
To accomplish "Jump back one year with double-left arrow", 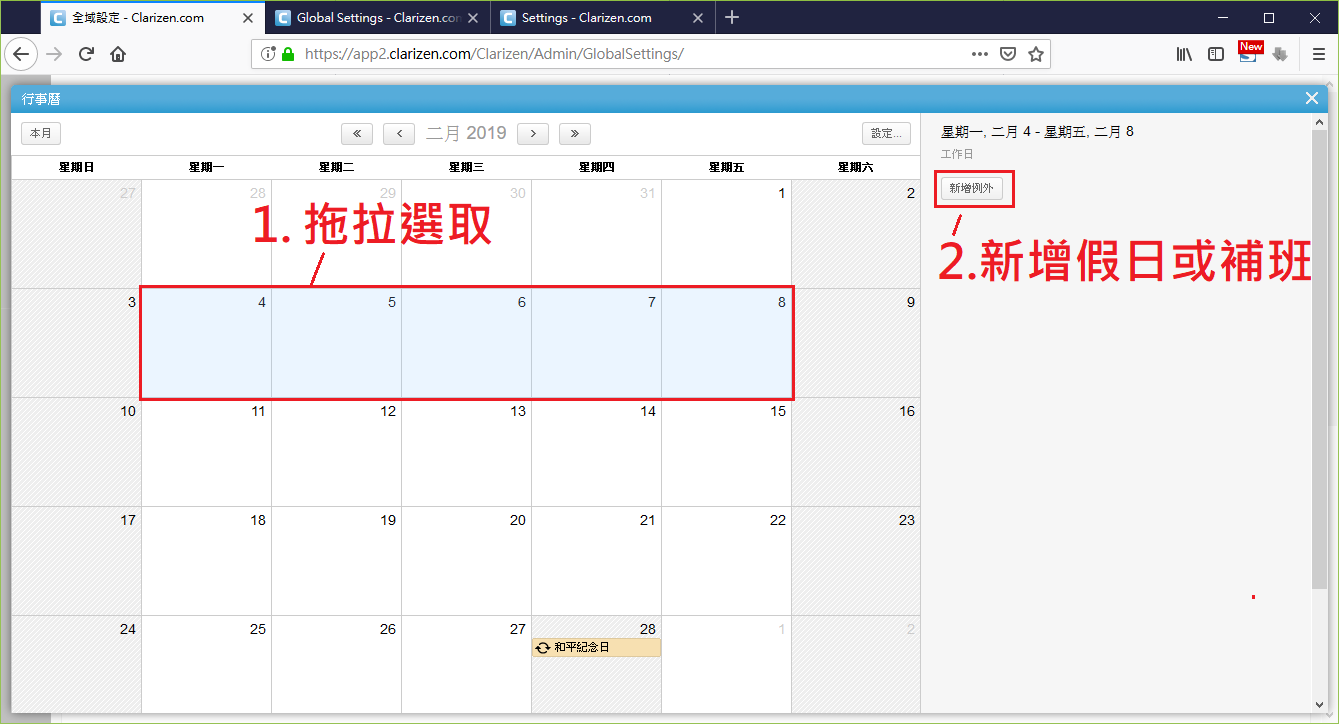I will [x=357, y=133].
